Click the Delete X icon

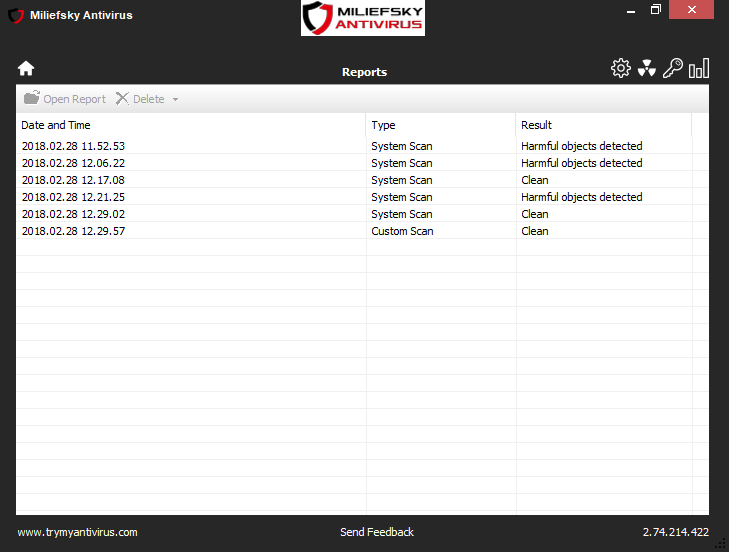pyautogui.click(x=122, y=99)
